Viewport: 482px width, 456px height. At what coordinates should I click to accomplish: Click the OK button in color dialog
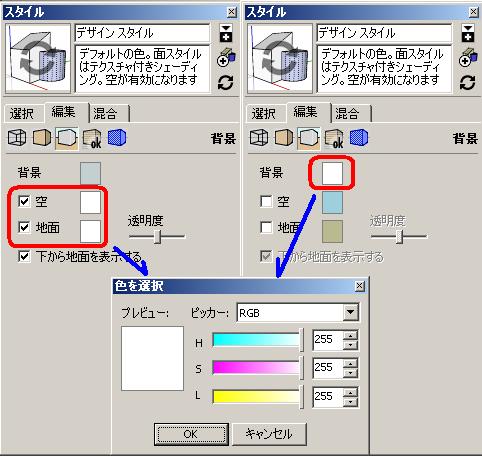tap(191, 434)
